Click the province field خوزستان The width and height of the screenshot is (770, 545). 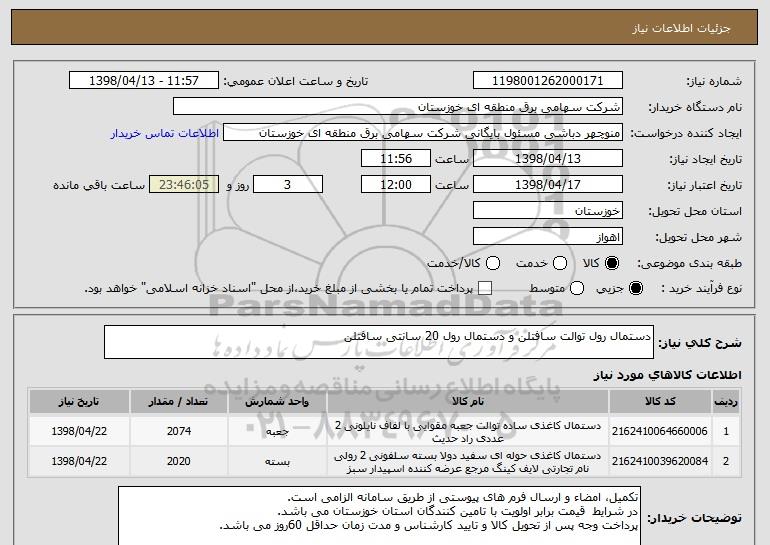pyautogui.click(x=548, y=211)
